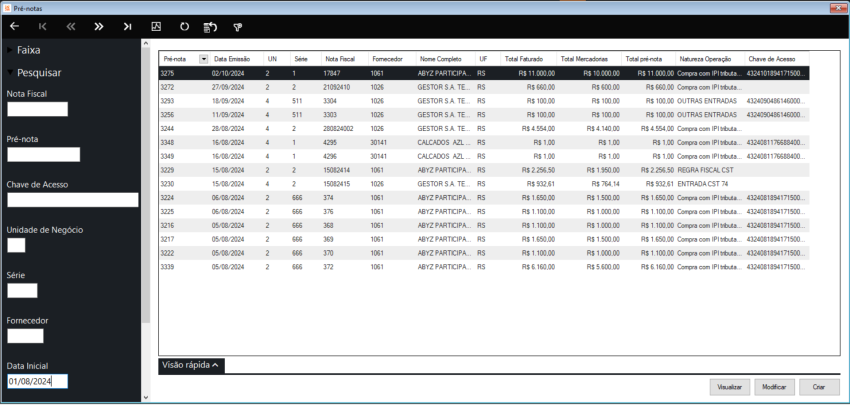Image resolution: width=850 pixels, height=405 pixels.
Task: Click scroll-down arrow of sidebar scrollbar
Action: 145,398
